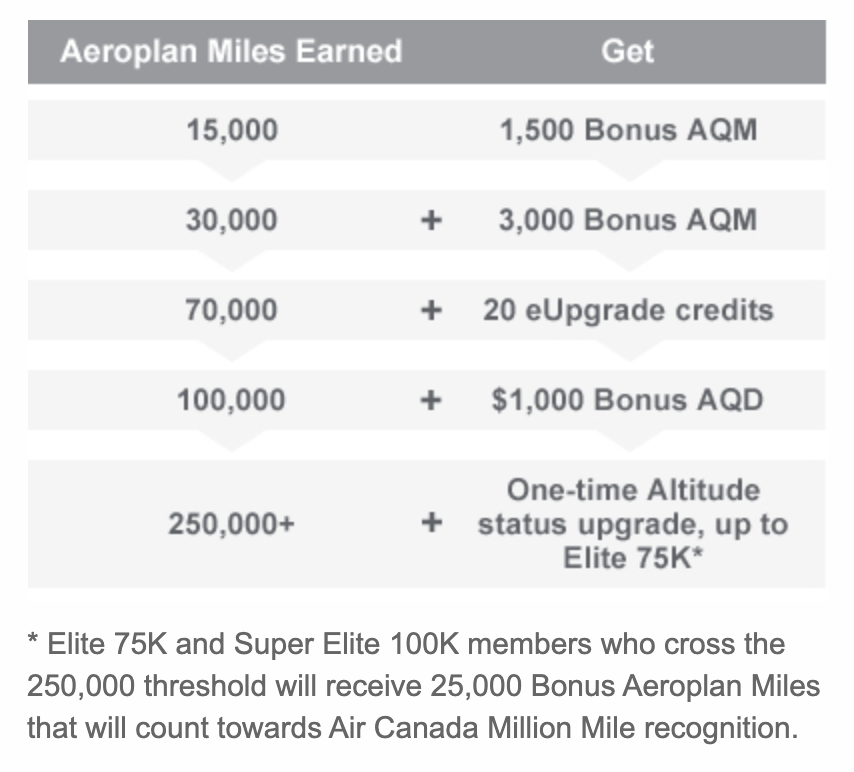Select the "Get" column header

pyautogui.click(x=627, y=52)
